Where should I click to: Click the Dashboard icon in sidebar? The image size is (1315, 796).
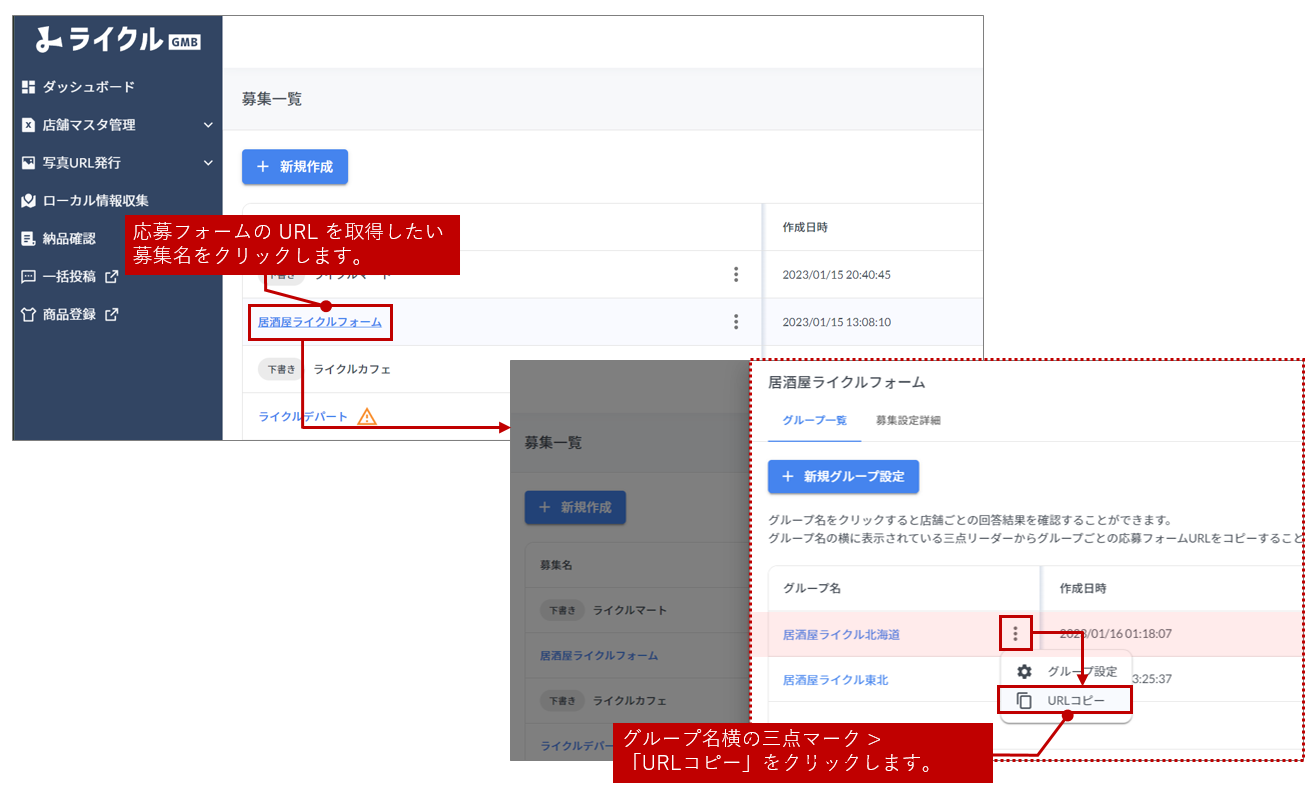point(28,87)
